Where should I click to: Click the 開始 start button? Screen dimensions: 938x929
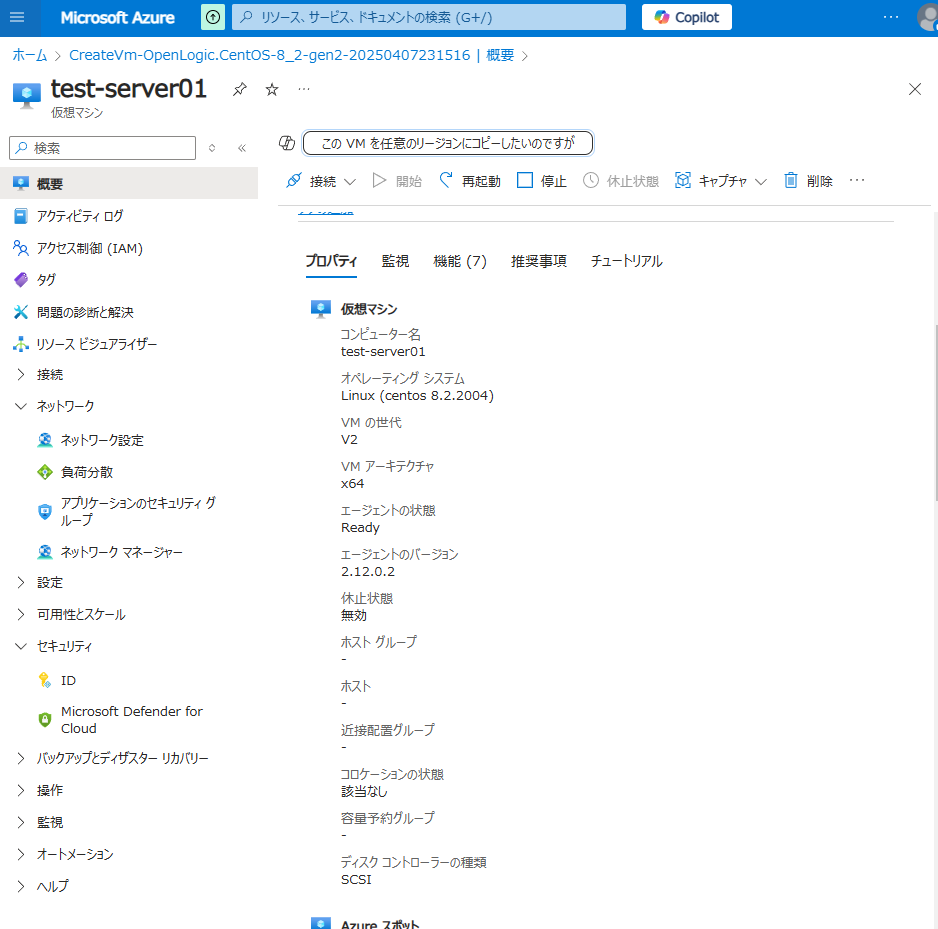397,181
